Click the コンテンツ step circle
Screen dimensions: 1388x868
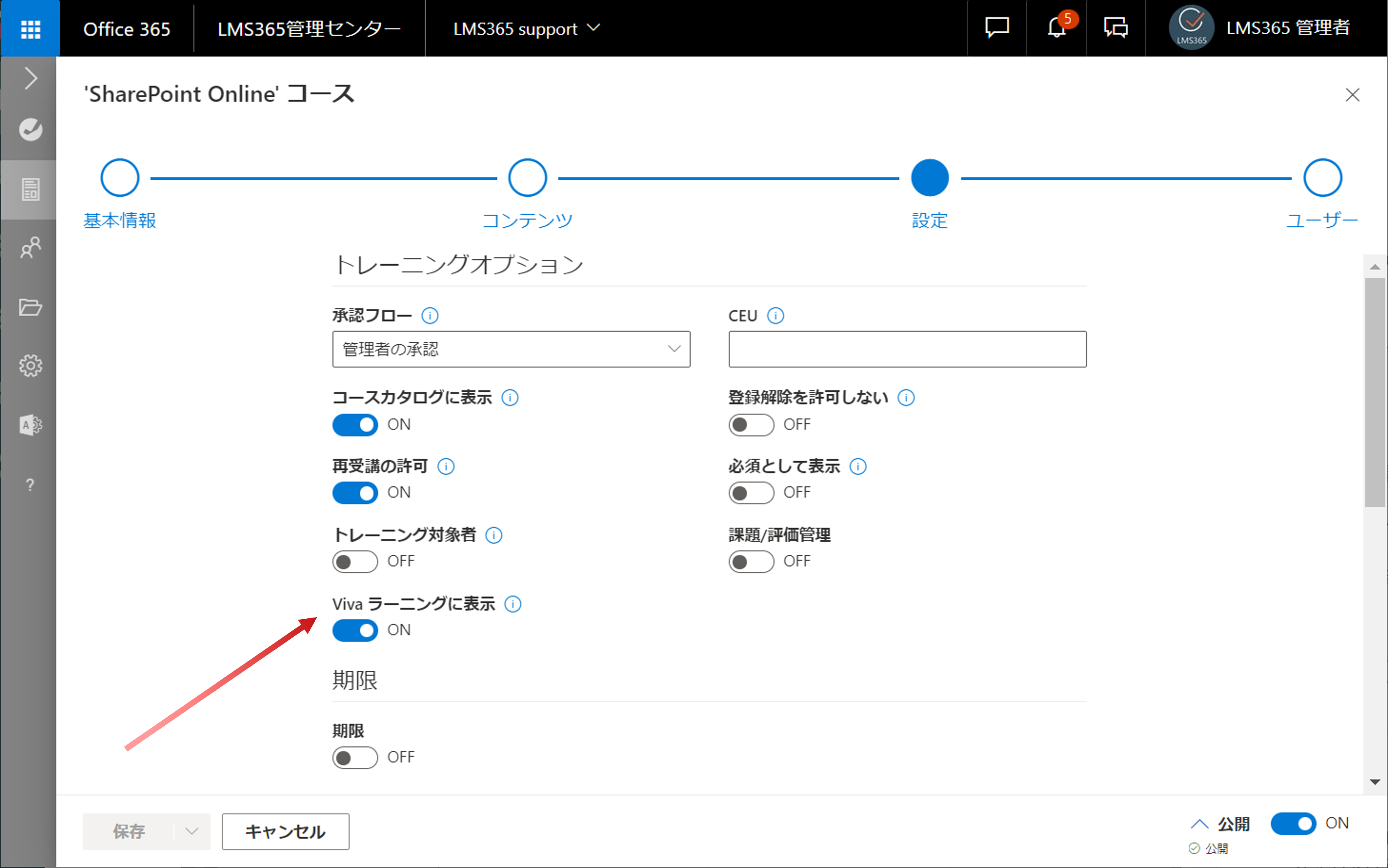pyautogui.click(x=527, y=178)
